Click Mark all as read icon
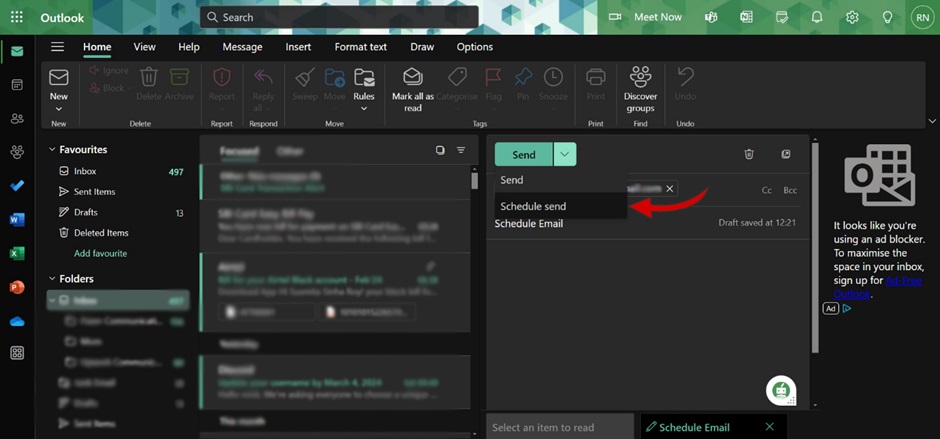The image size is (940, 439). point(412,77)
